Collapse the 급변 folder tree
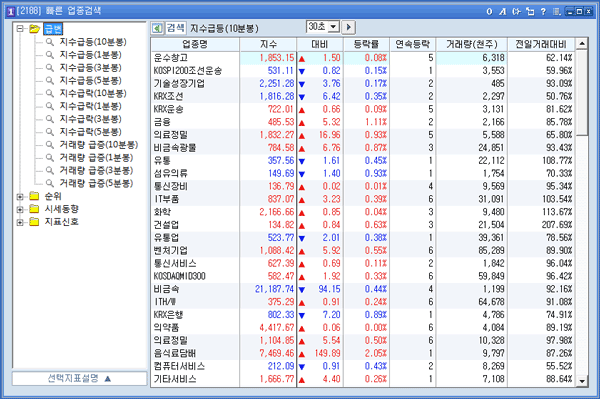The width and height of the screenshot is (600, 399). [20, 29]
